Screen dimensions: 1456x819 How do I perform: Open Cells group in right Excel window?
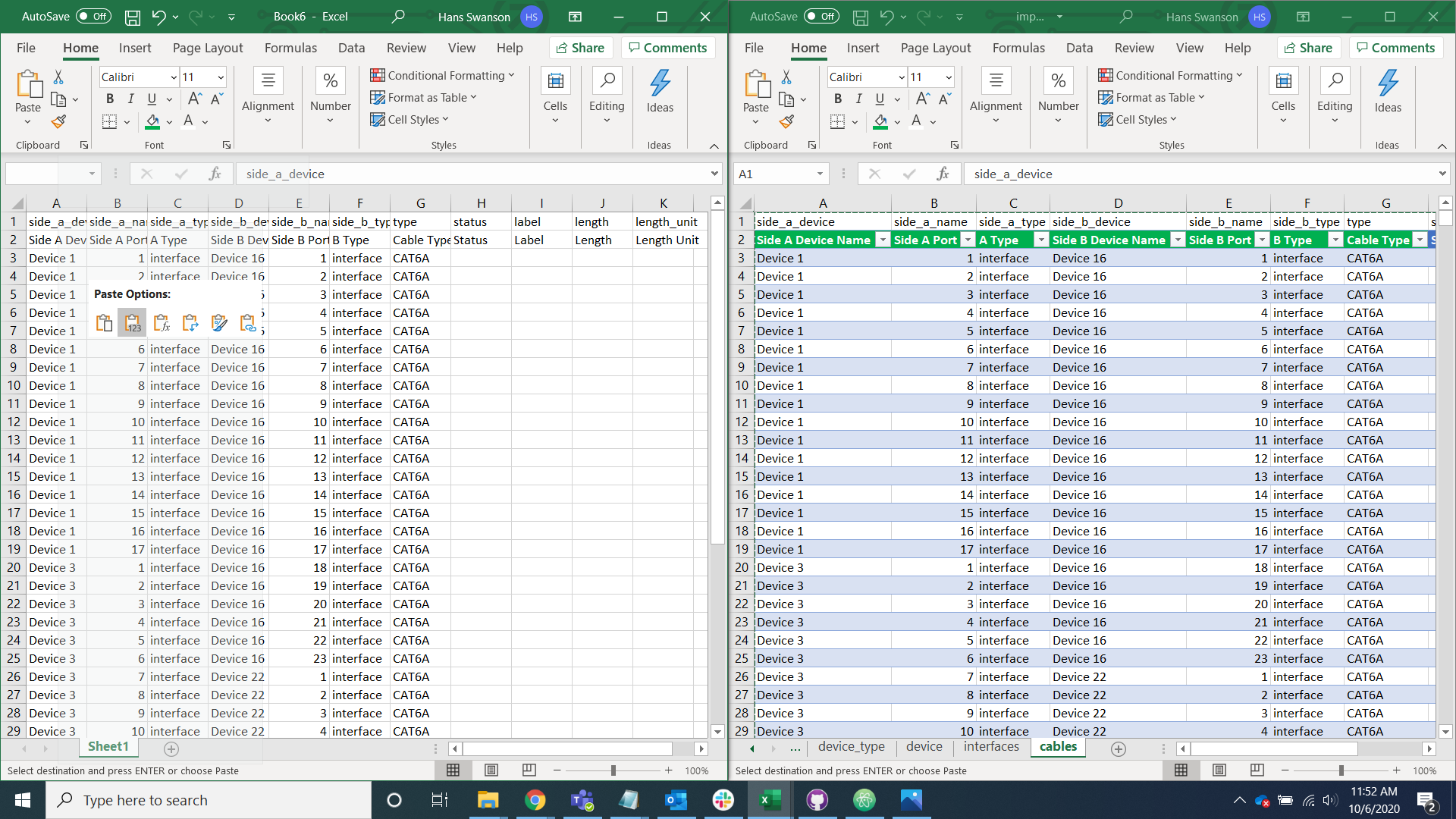pos(1283,97)
